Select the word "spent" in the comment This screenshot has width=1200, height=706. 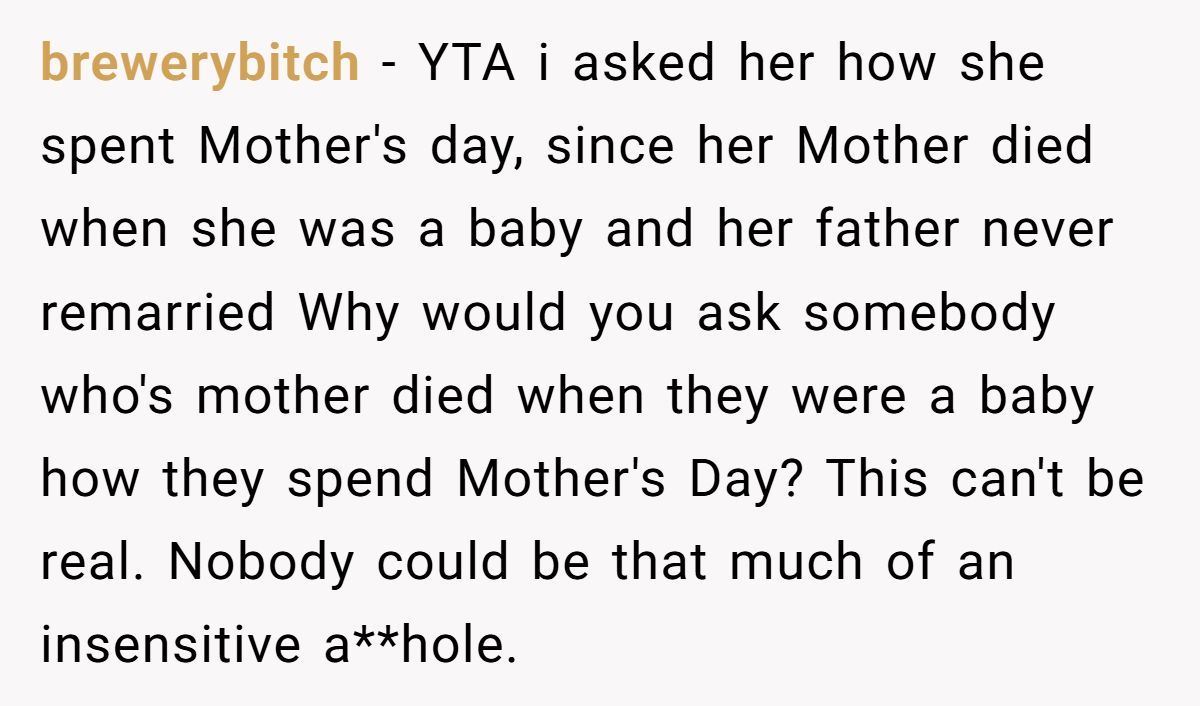(x=108, y=147)
